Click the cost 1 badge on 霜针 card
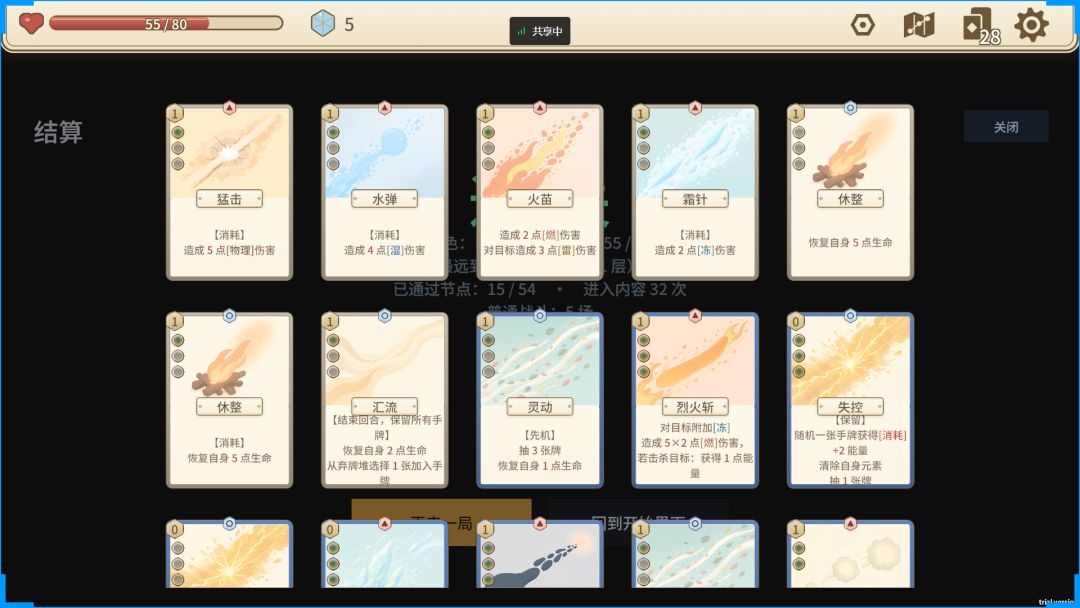Screen dimensions: 1080x608 (641, 113)
